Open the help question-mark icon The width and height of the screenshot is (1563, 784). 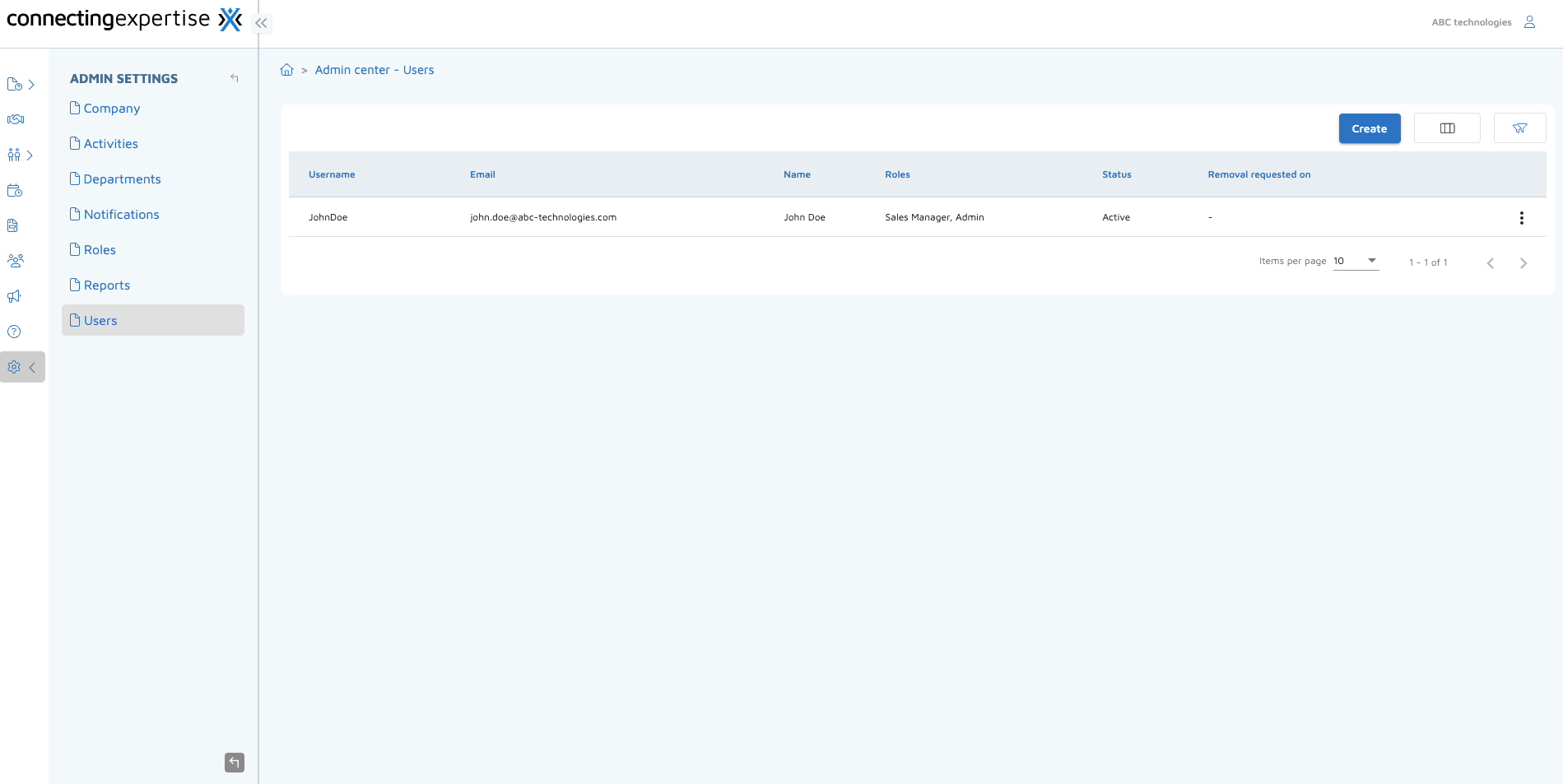pos(14,331)
